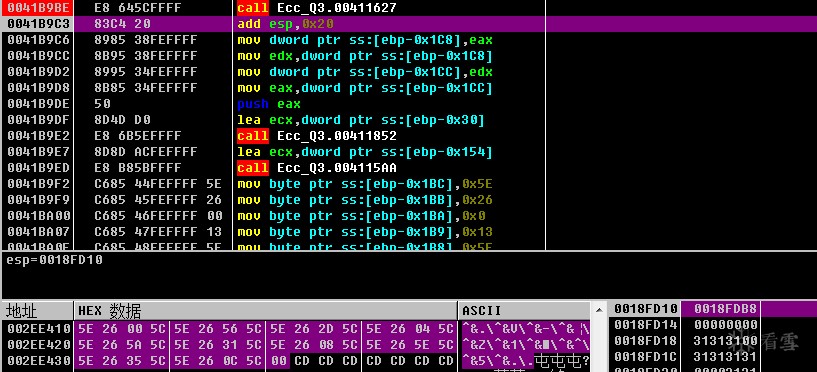Screen dimensions: 817x372
Task: Select stack value 0018FDB8
Action: [725, 308]
